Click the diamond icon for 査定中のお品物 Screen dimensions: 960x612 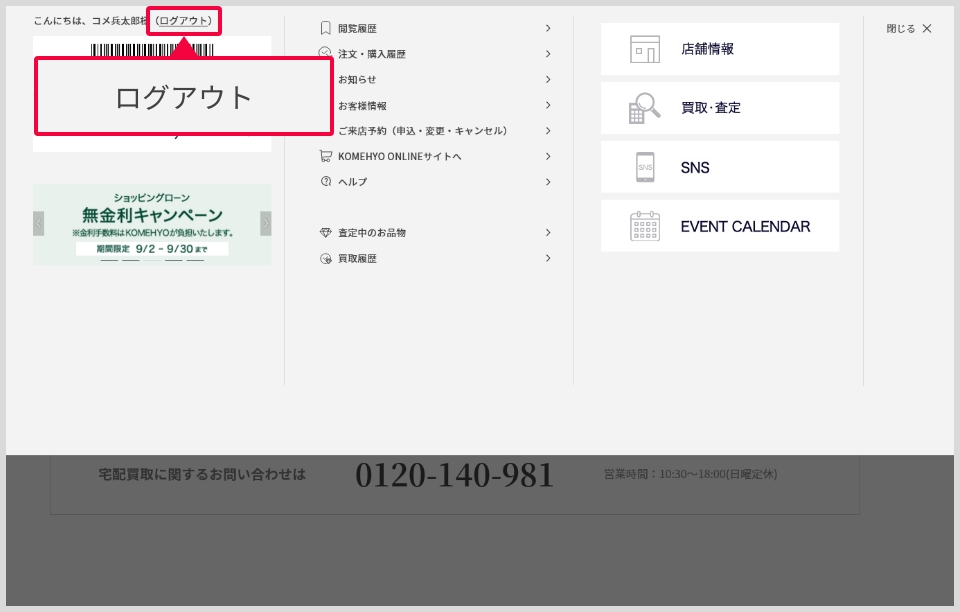[x=325, y=233]
